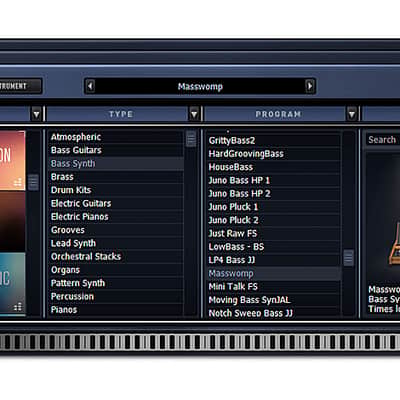Select the Grooves type
This screenshot has width=400, height=400.
pyautogui.click(x=116, y=230)
